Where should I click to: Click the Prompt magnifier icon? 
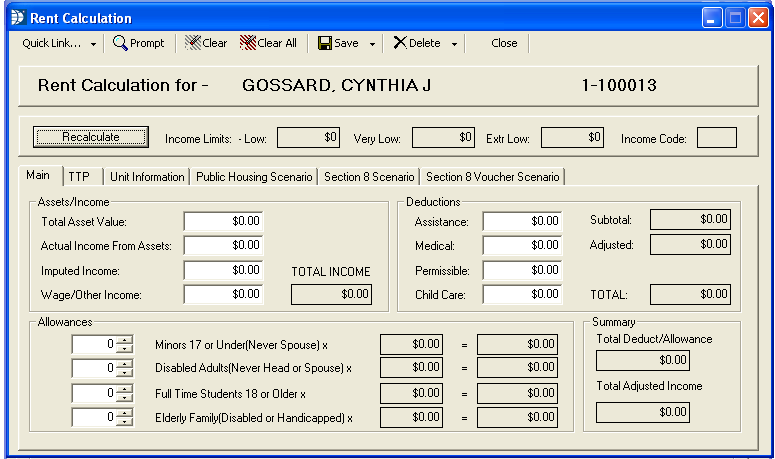pos(120,43)
